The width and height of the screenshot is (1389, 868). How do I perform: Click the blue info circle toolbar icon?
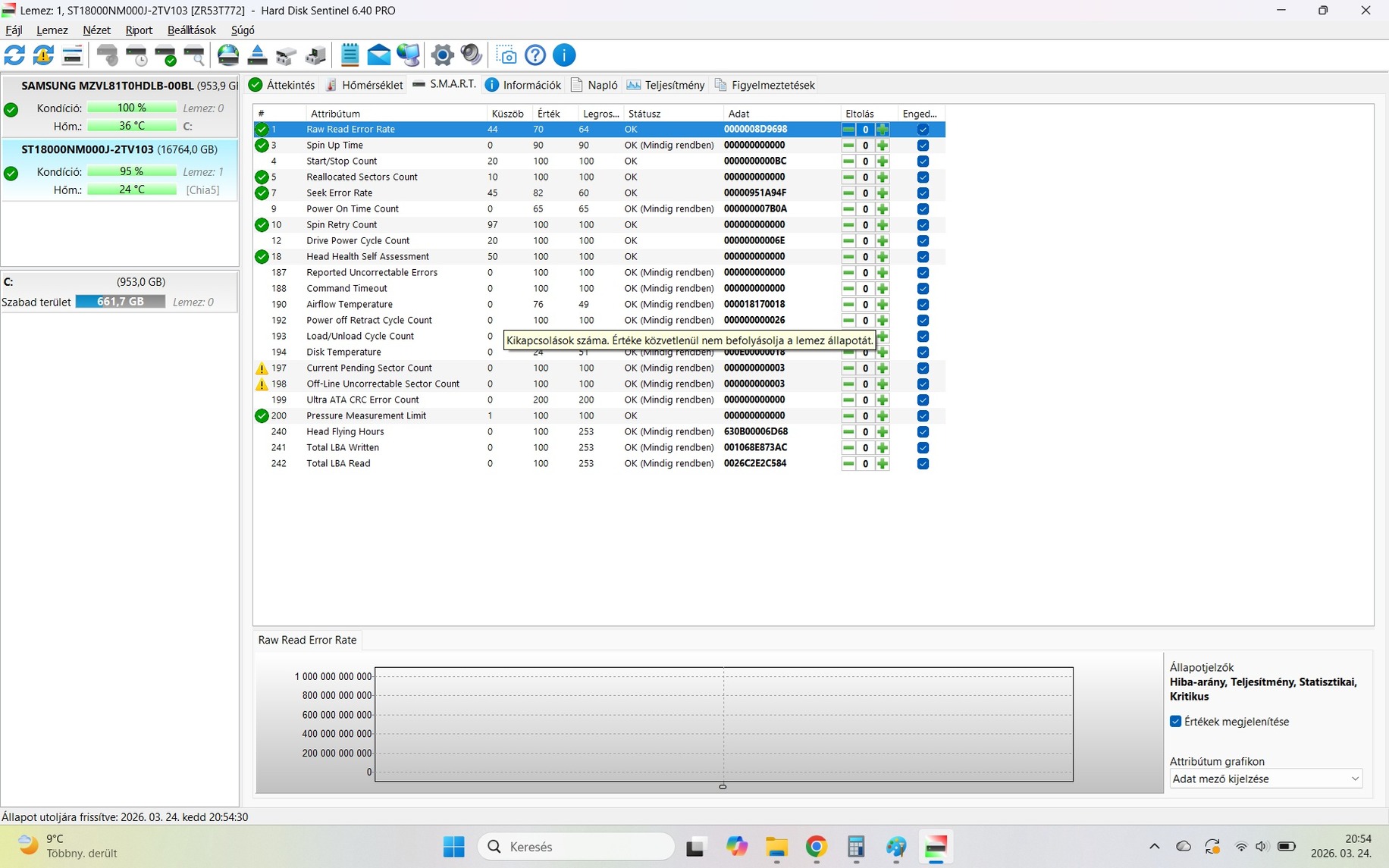click(x=564, y=55)
